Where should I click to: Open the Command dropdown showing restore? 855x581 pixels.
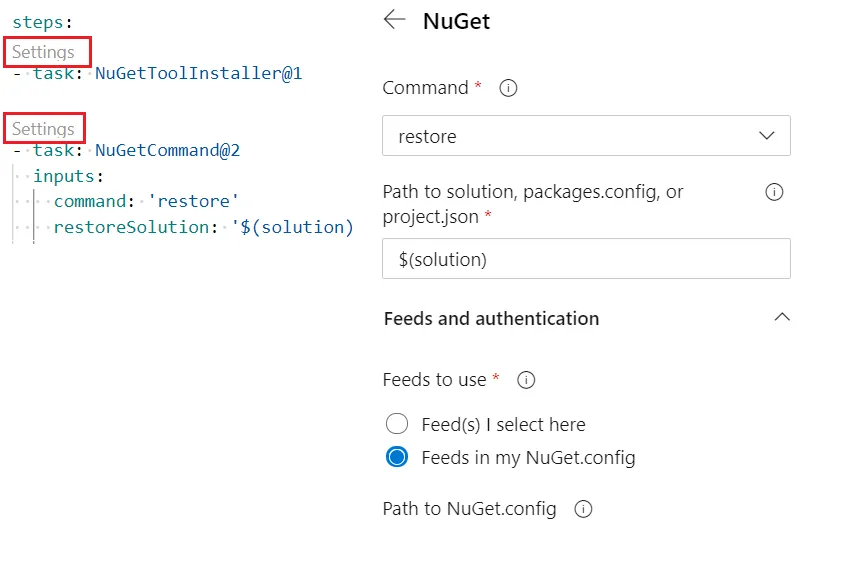(586, 136)
